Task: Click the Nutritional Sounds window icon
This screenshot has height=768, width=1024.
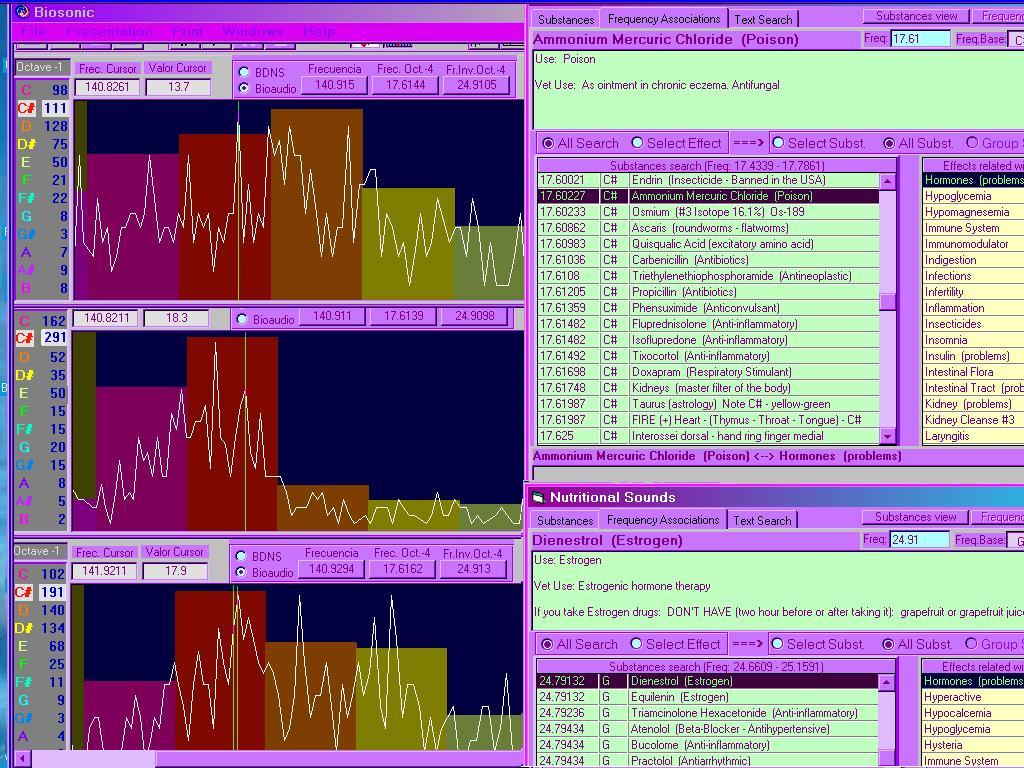Action: pyautogui.click(x=538, y=497)
